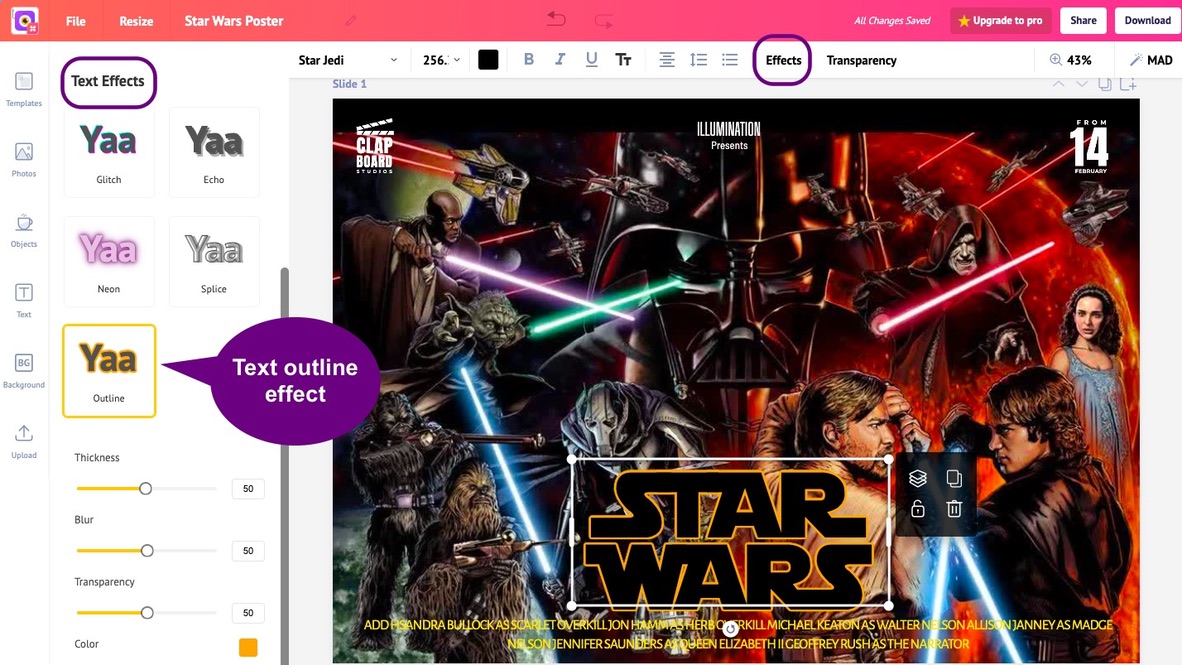Adjust line spacing icon
This screenshot has width=1182, height=665.
[x=698, y=60]
